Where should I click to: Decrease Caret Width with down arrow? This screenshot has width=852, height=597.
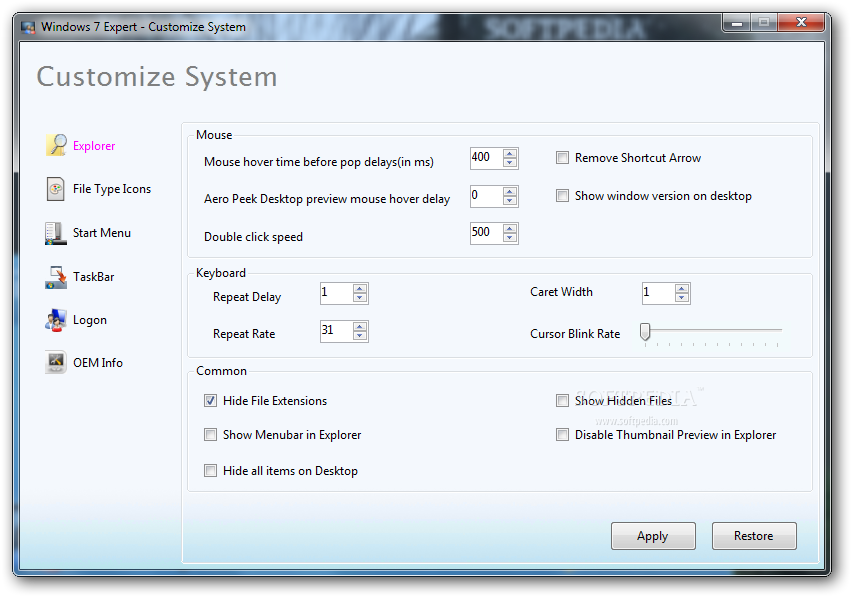(682, 298)
